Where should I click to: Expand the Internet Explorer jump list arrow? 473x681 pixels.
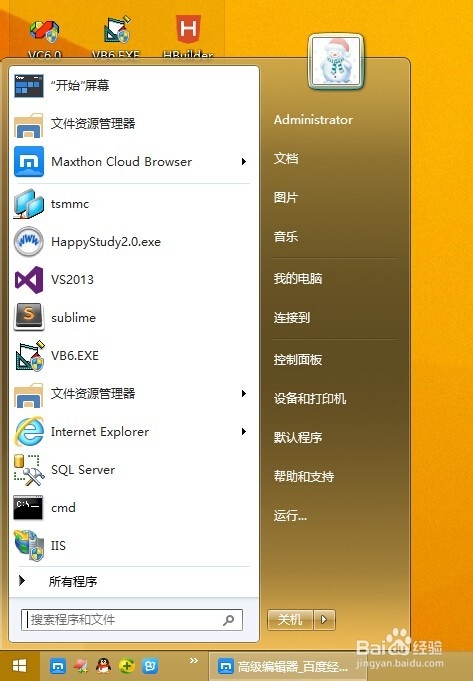[244, 432]
